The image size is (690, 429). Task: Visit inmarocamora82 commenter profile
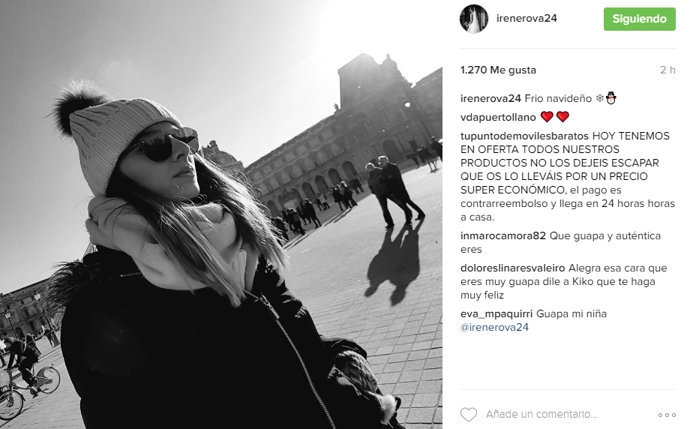(503, 236)
